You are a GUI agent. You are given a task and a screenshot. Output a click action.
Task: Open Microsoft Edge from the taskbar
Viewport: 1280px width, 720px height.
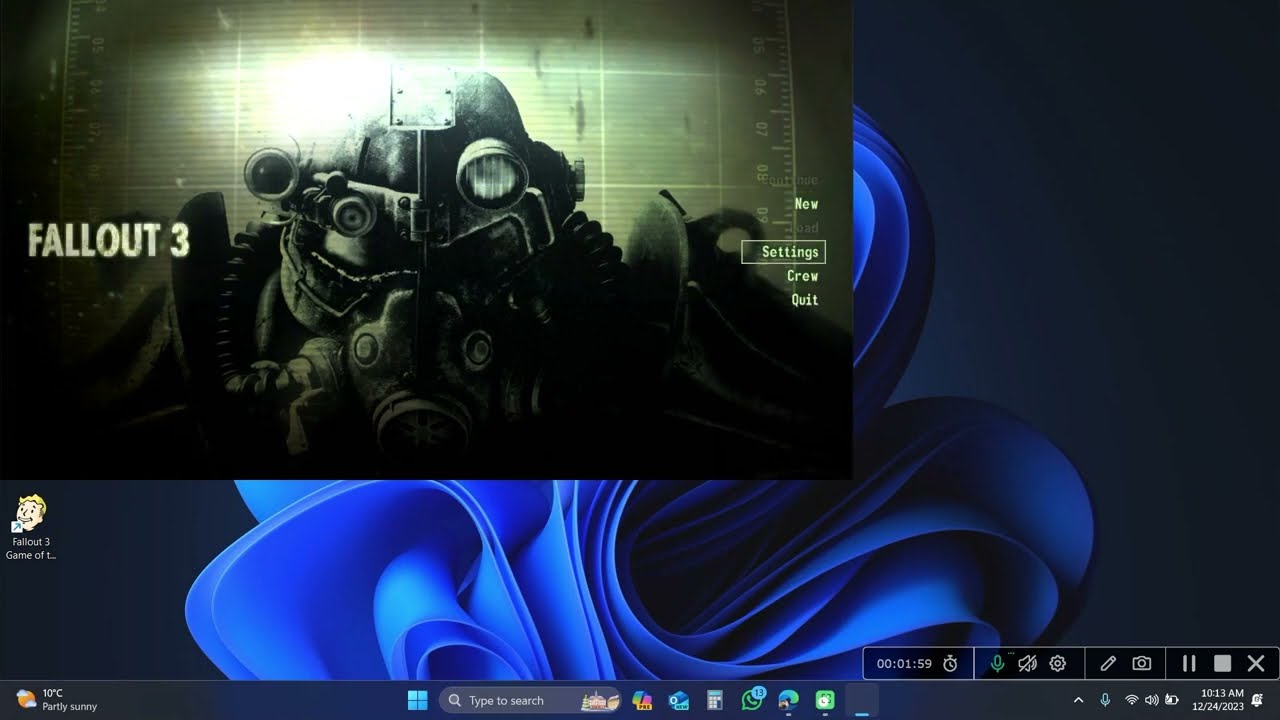[x=789, y=700]
